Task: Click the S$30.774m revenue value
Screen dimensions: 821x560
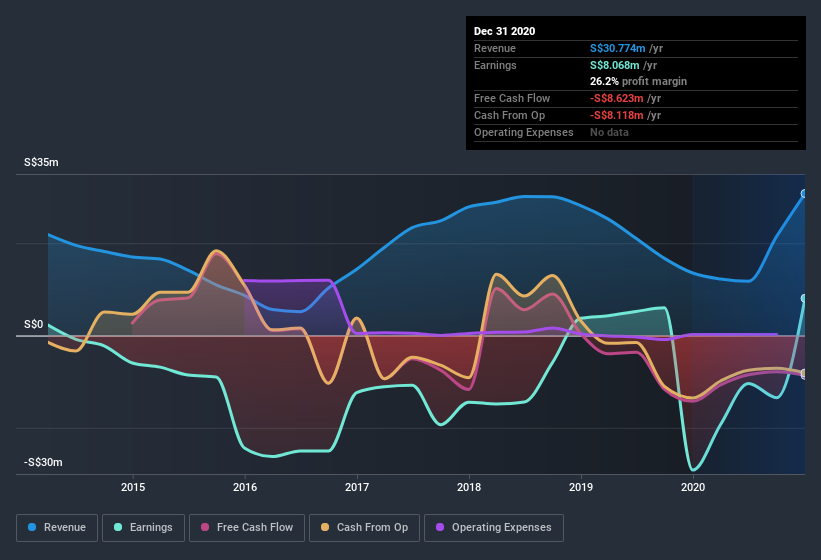Action: pyautogui.click(x=617, y=48)
